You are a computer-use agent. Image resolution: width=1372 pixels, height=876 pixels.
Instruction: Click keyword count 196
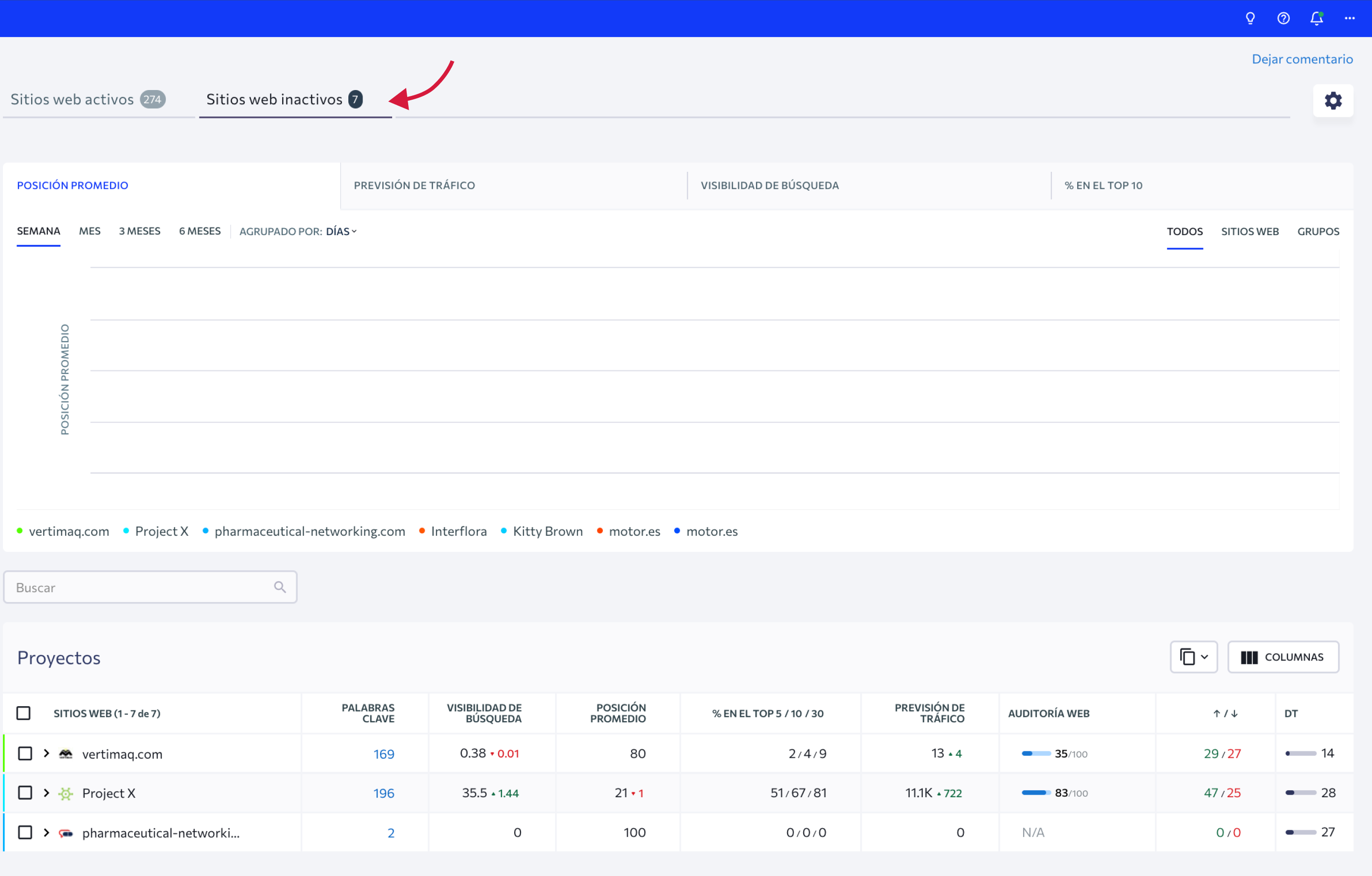pyautogui.click(x=383, y=793)
